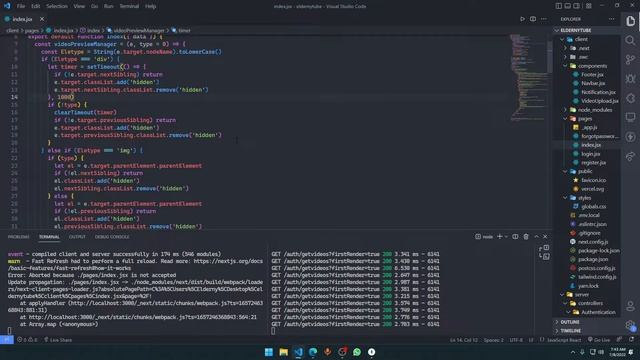Select the second terminal in the terminal list
Image resolution: width=640 pixels, height=360 pixels.
(543, 256)
